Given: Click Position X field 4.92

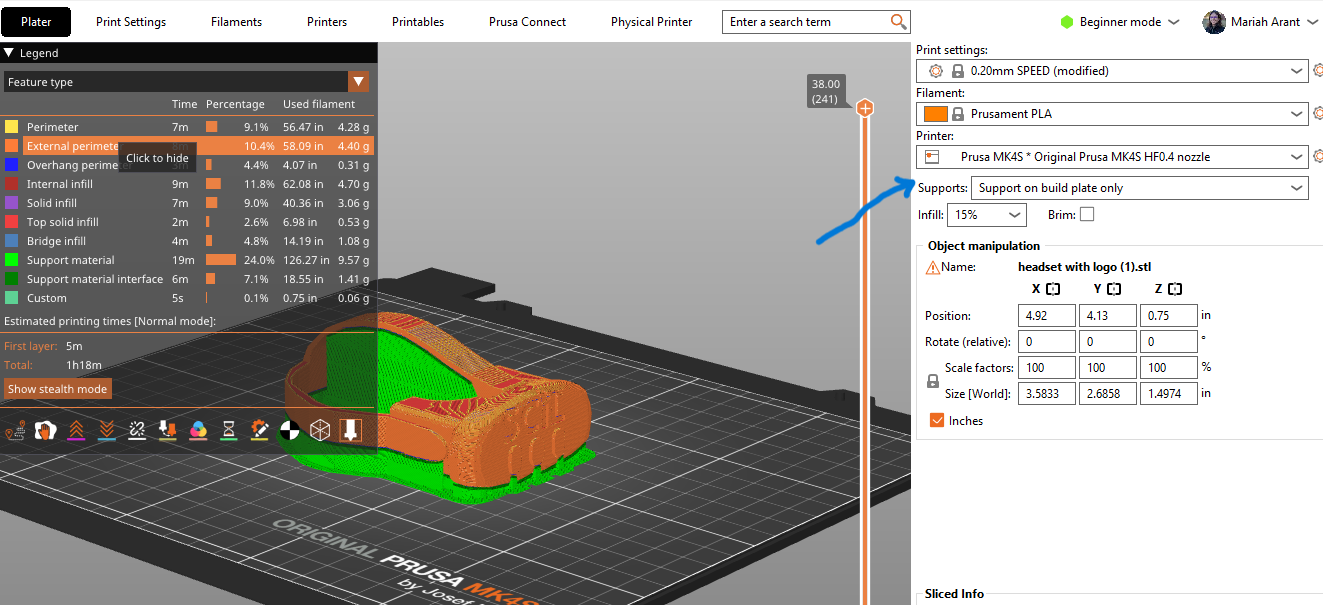Looking at the screenshot, I should pyautogui.click(x=1046, y=316).
